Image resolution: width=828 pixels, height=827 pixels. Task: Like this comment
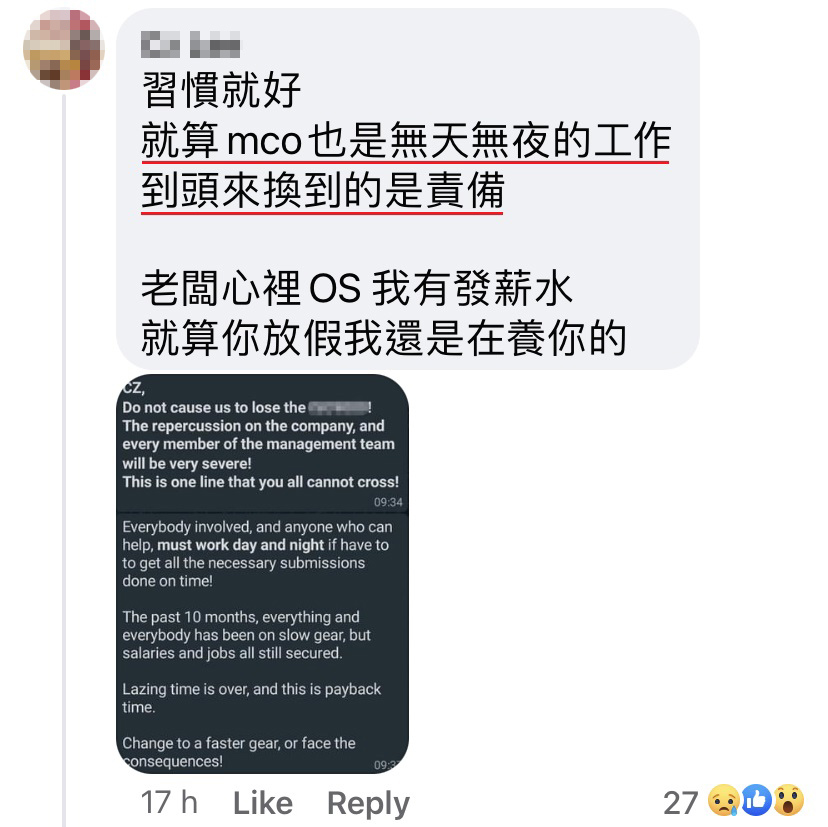(263, 803)
